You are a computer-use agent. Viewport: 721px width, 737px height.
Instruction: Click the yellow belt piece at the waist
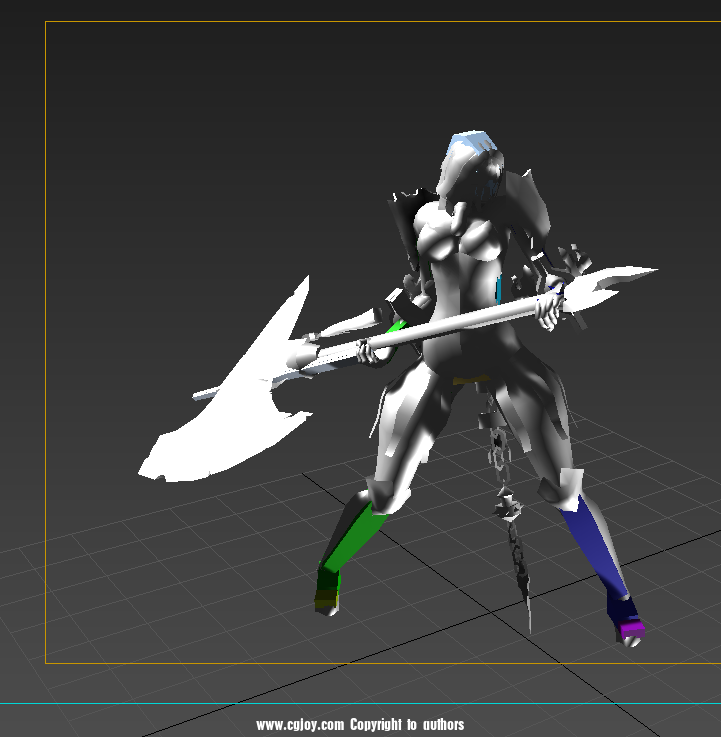(470, 380)
